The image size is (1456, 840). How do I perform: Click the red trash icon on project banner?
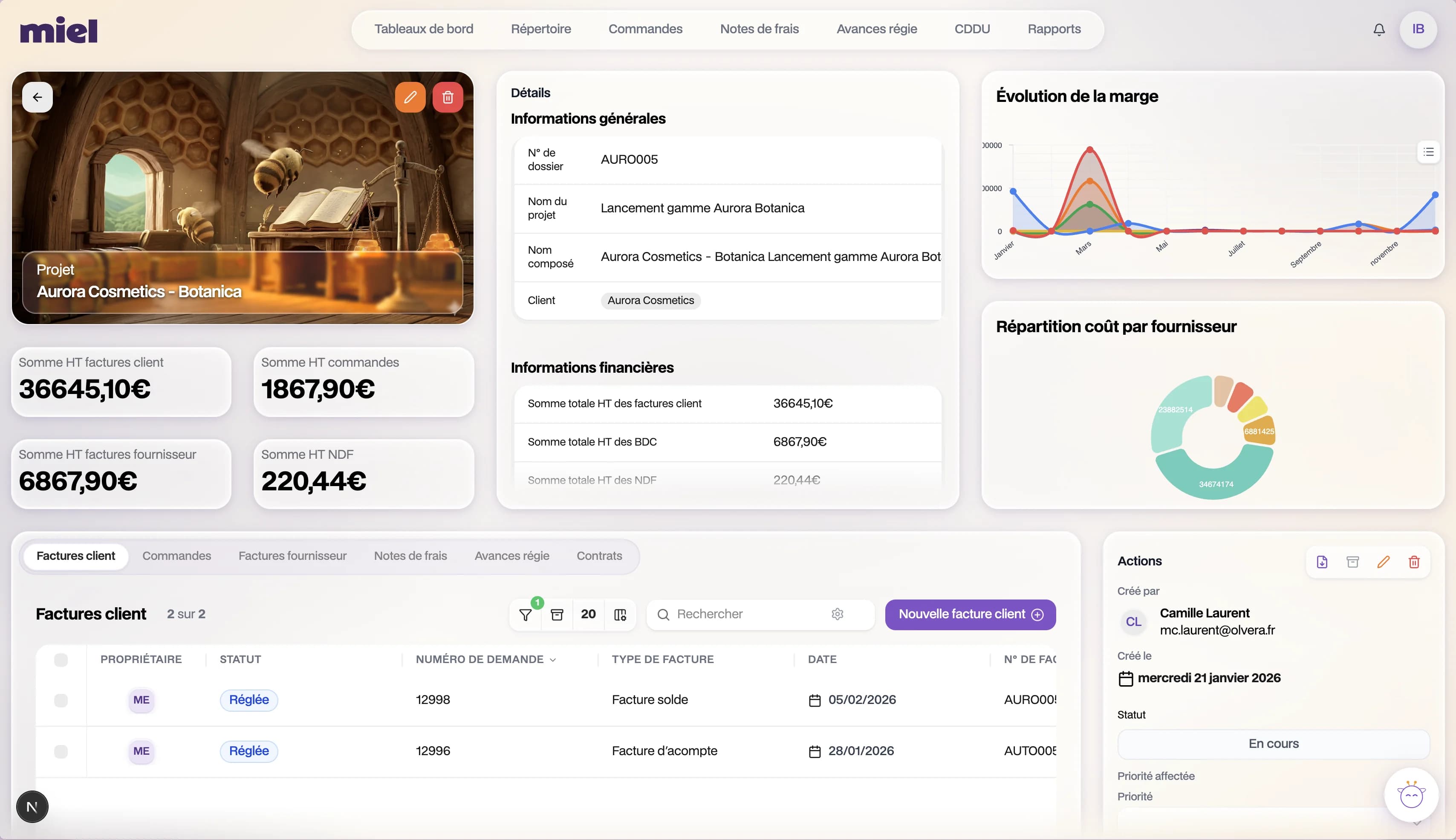(x=448, y=97)
